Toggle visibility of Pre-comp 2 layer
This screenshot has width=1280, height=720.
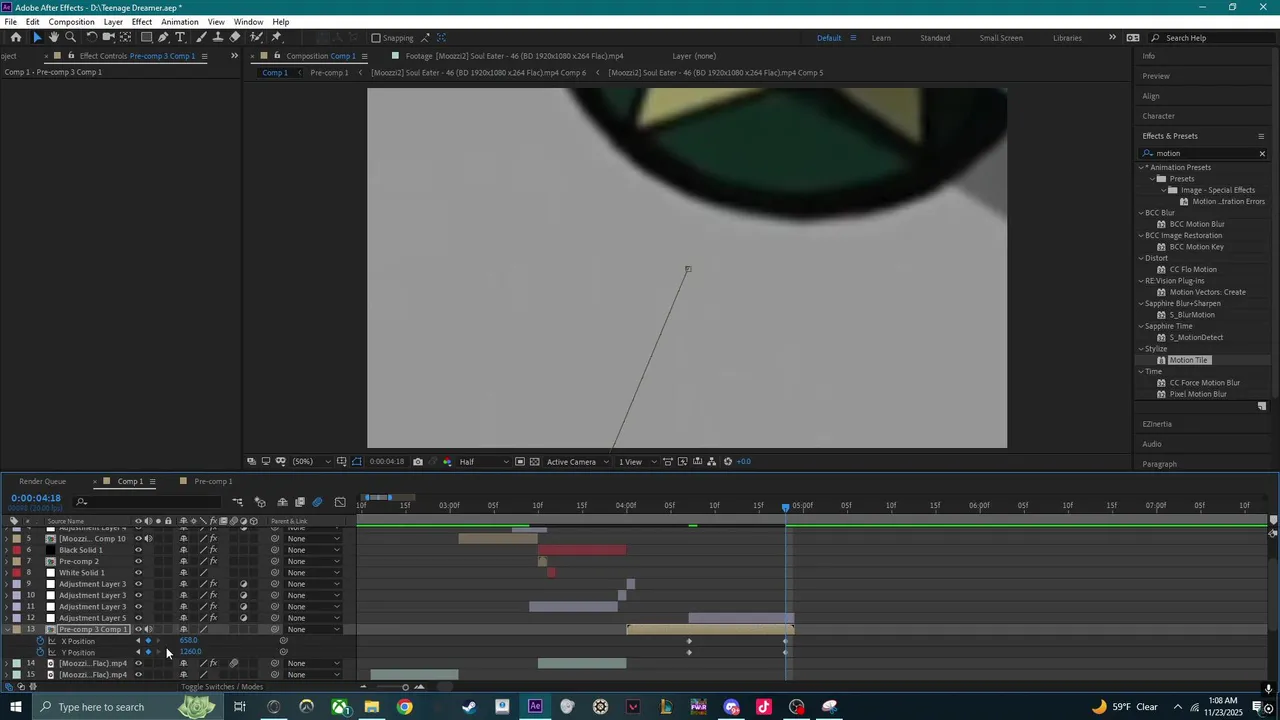tap(139, 562)
